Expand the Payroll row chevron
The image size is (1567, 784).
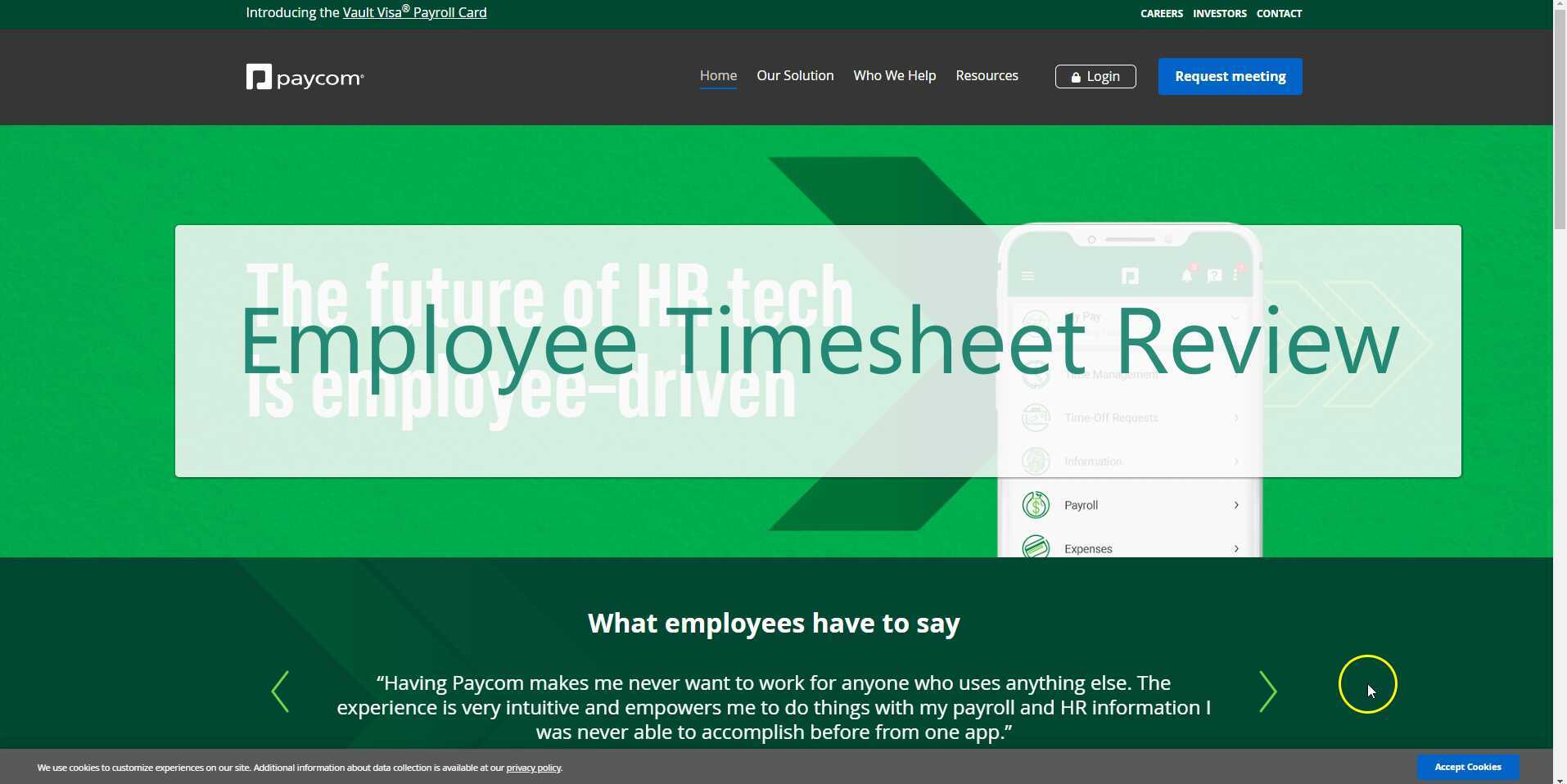click(x=1236, y=505)
